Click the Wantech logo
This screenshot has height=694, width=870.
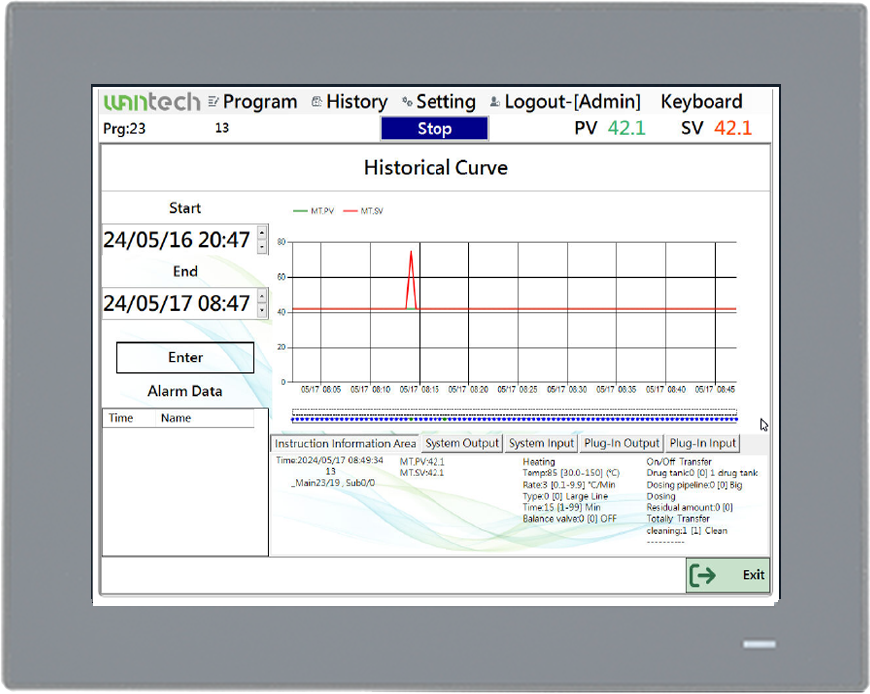(151, 102)
